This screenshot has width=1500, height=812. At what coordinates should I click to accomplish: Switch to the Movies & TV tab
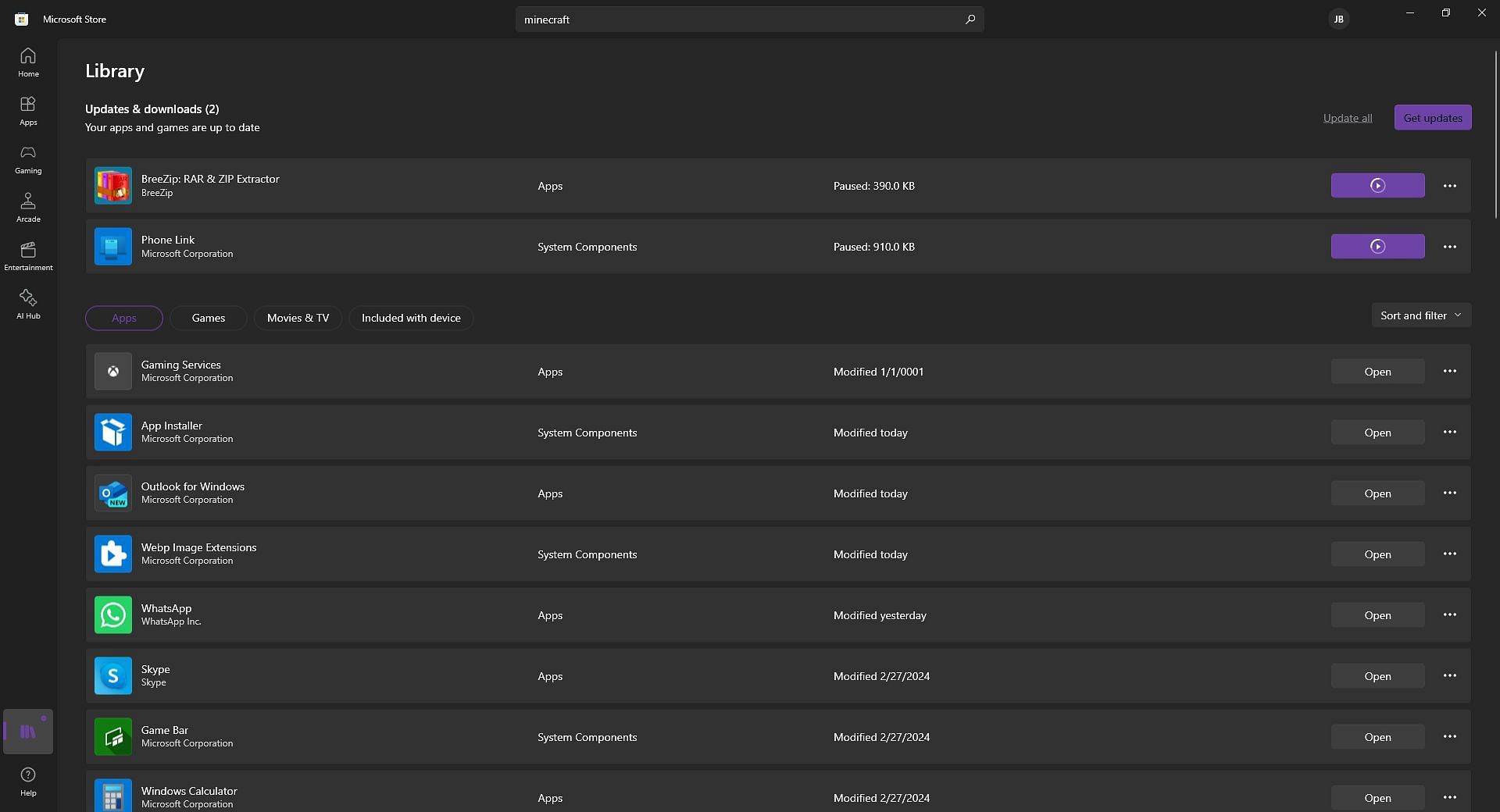[298, 318]
